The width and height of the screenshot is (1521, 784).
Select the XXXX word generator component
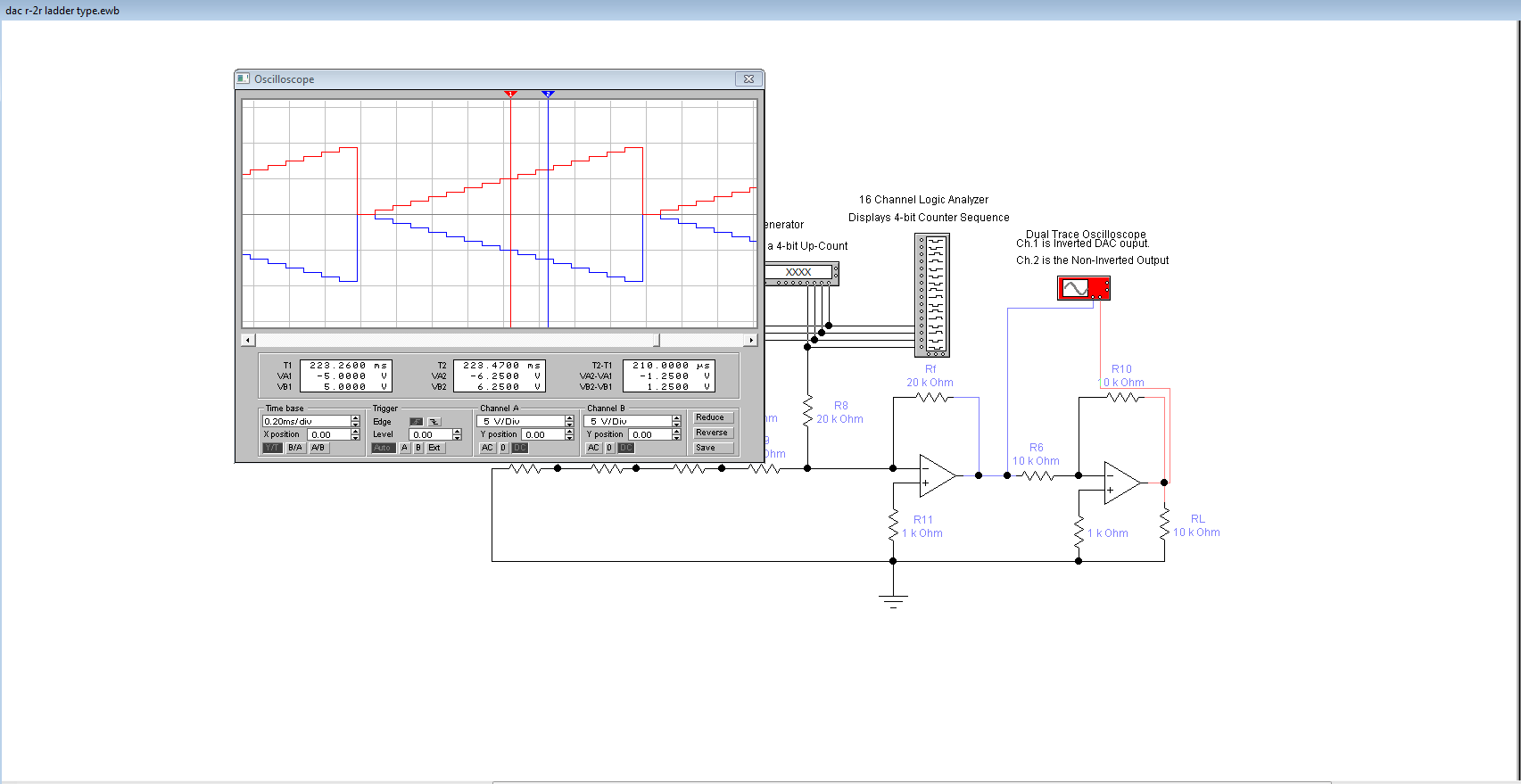point(801,274)
